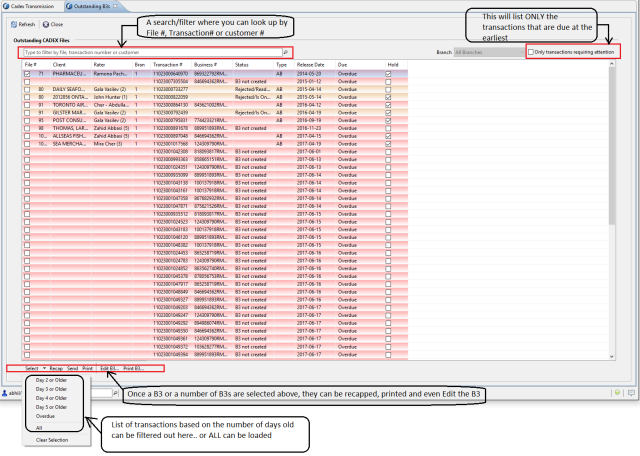Screen dimensions: 640x456
Task: Enable Only transactions requiring attention checkbox
Action: coord(531,52)
